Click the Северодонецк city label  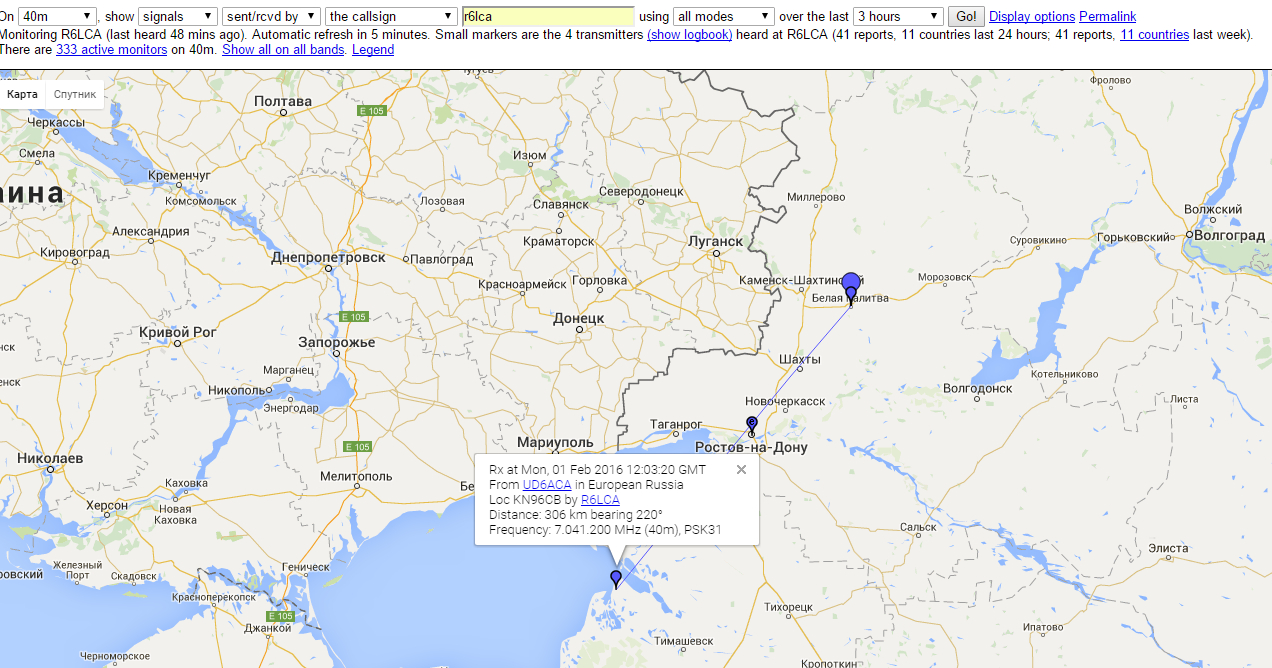coord(641,192)
